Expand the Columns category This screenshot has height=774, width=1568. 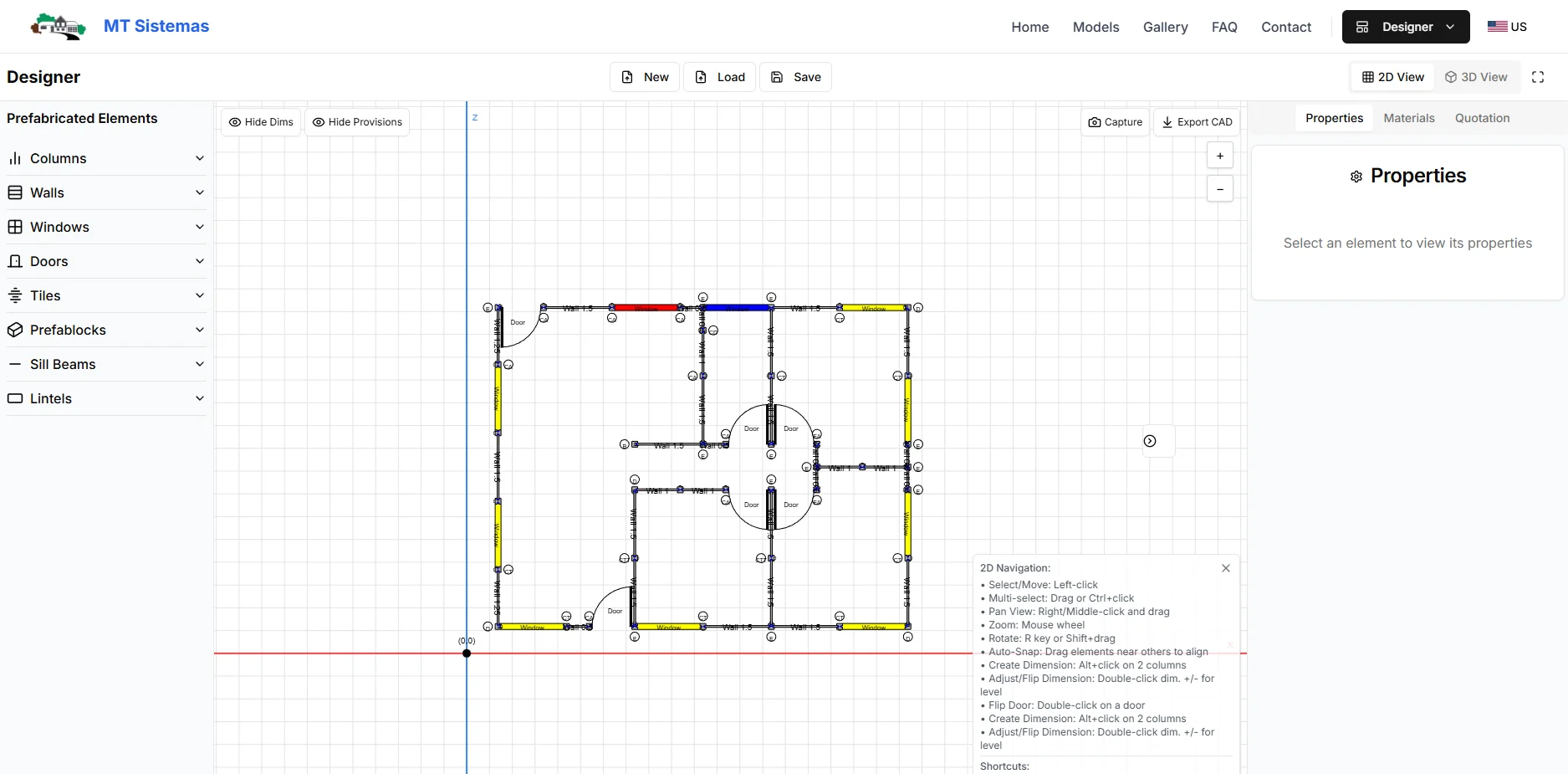click(x=106, y=158)
